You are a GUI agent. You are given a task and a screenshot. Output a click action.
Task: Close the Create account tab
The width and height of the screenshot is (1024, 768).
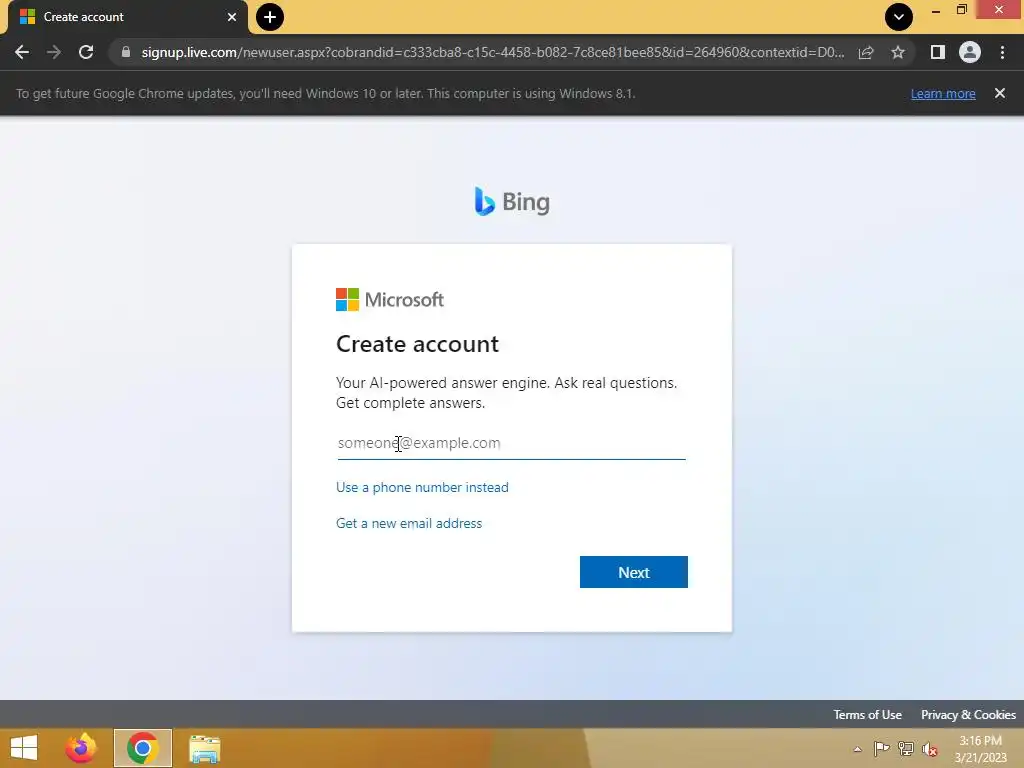point(232,17)
